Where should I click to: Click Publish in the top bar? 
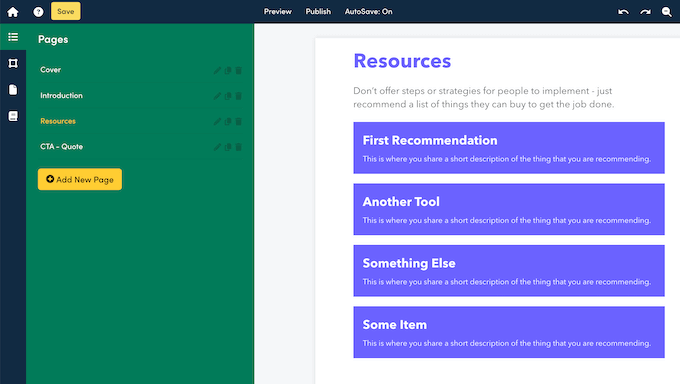318,12
